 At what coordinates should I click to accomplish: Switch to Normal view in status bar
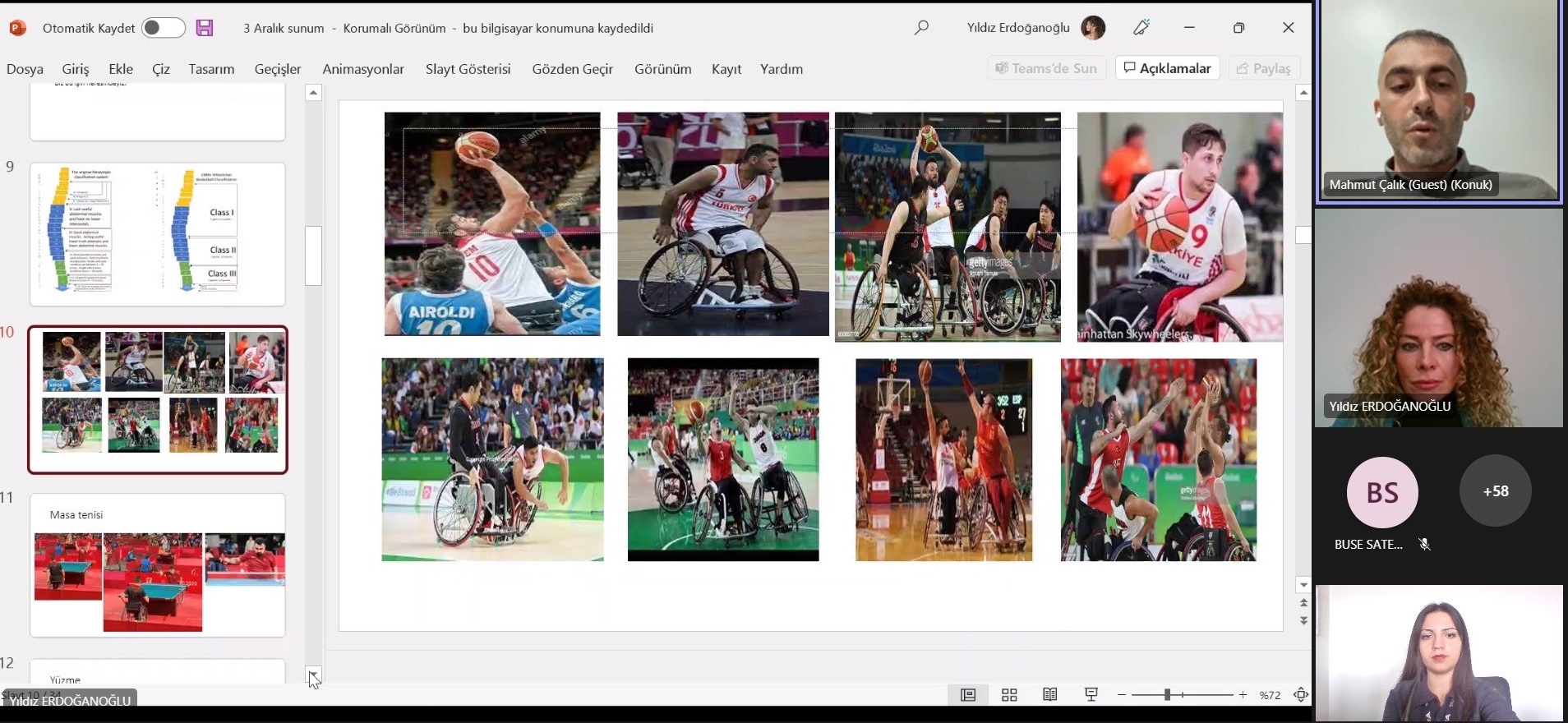click(968, 695)
